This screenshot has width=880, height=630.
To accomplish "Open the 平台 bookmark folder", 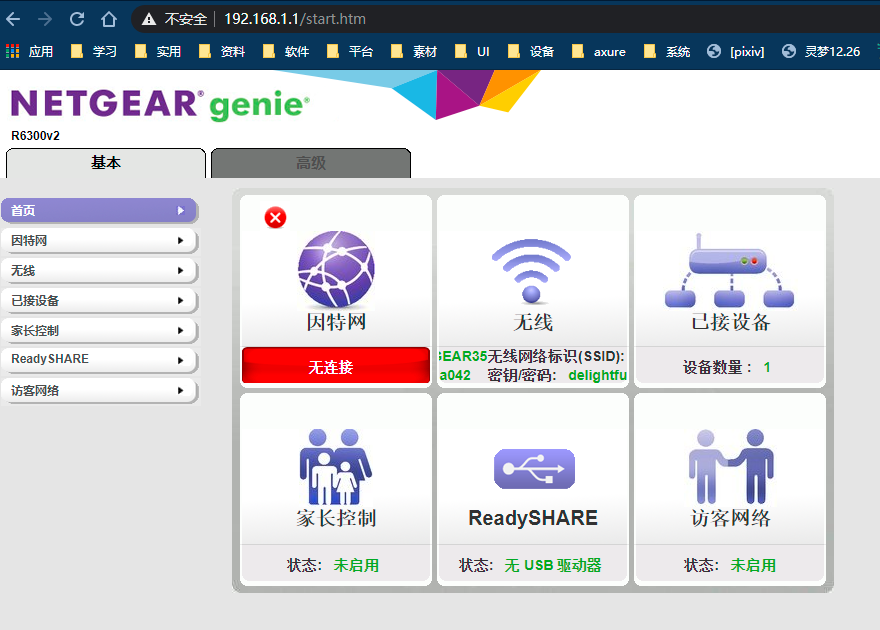I will pyautogui.click(x=350, y=52).
